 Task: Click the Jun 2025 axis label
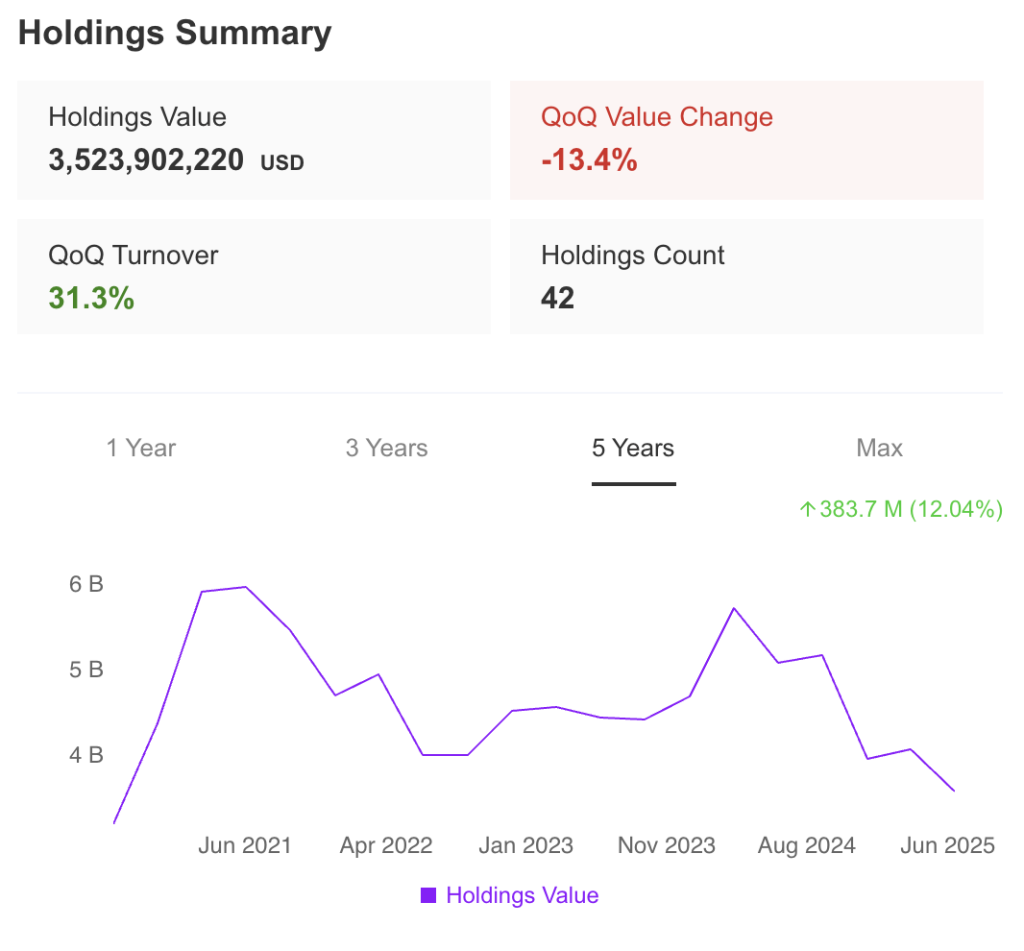[x=947, y=846]
